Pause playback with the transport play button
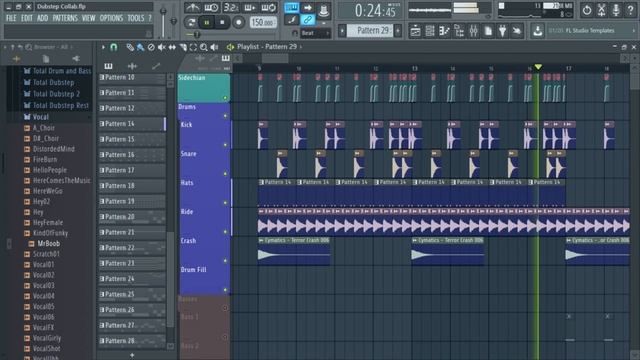Screen dimensions: 640x360 (x=207, y=22)
